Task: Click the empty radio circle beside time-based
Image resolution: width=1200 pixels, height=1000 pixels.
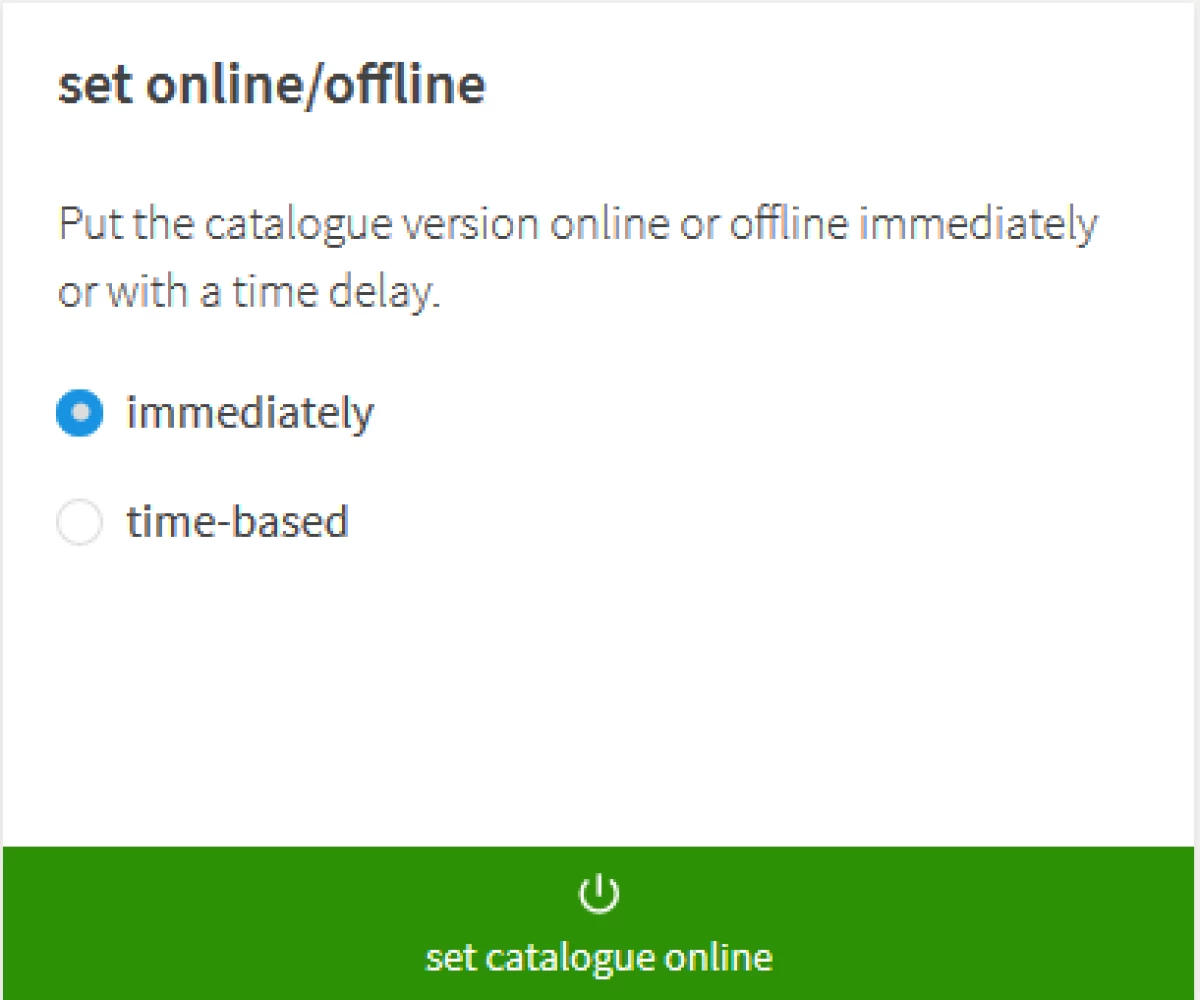Action: (79, 522)
